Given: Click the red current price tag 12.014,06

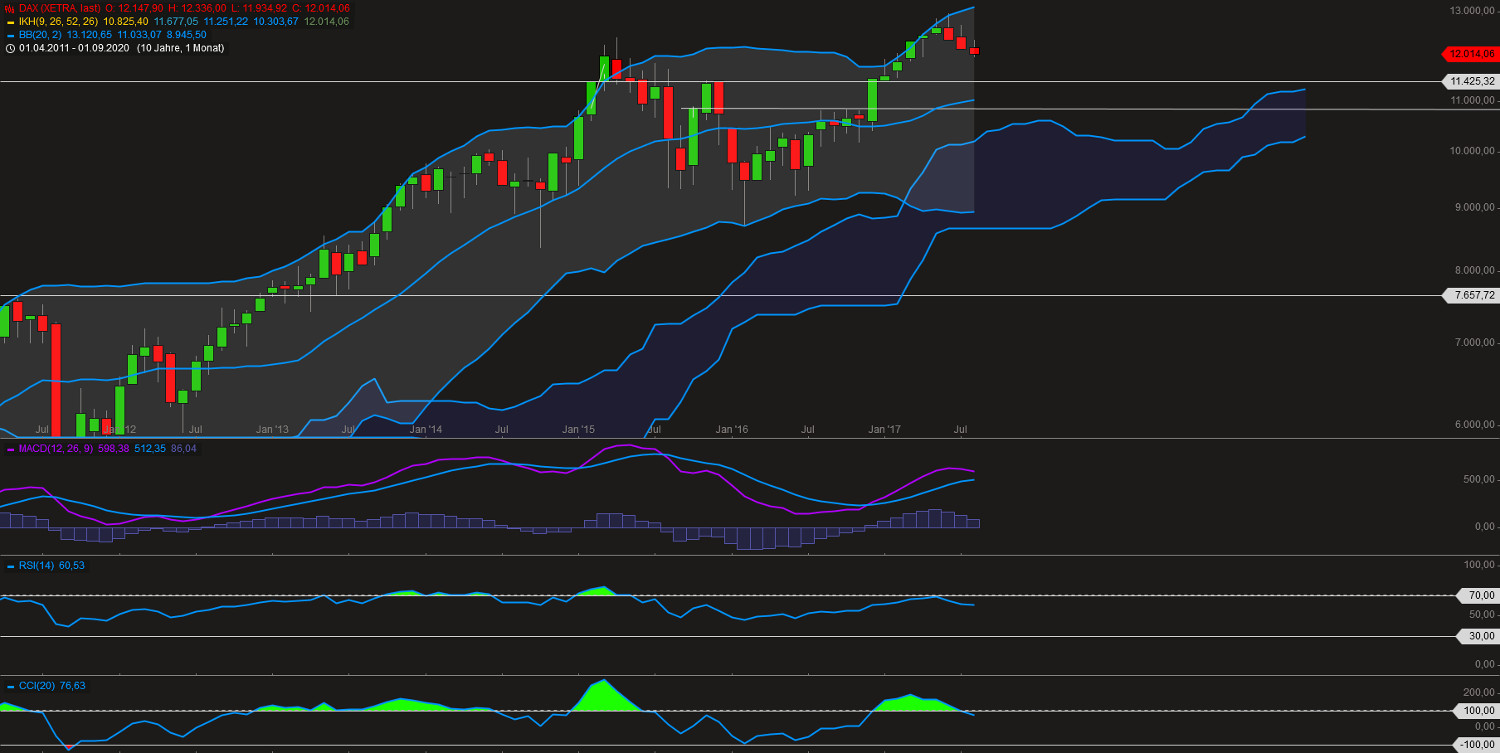Looking at the screenshot, I should [x=1471, y=54].
